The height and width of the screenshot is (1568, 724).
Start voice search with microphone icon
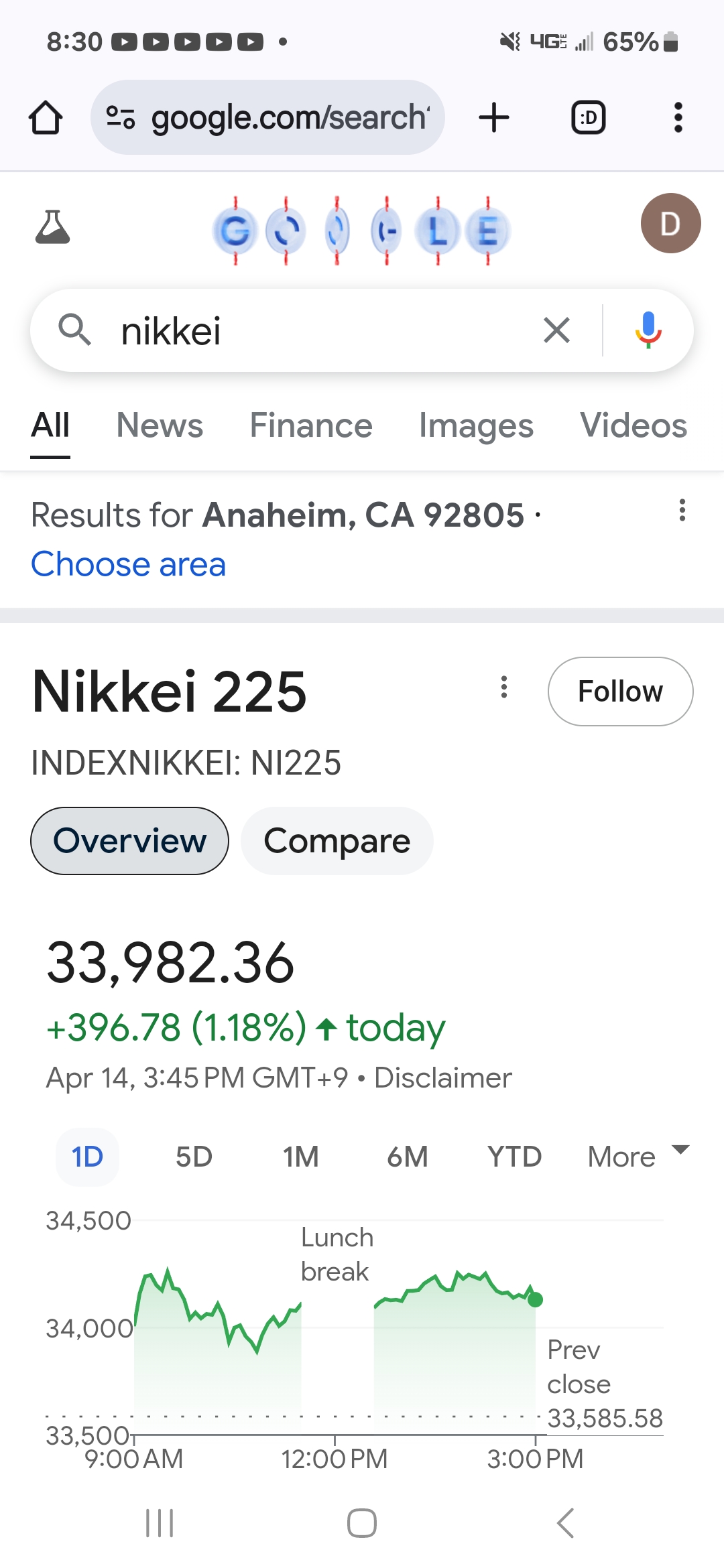(x=648, y=330)
